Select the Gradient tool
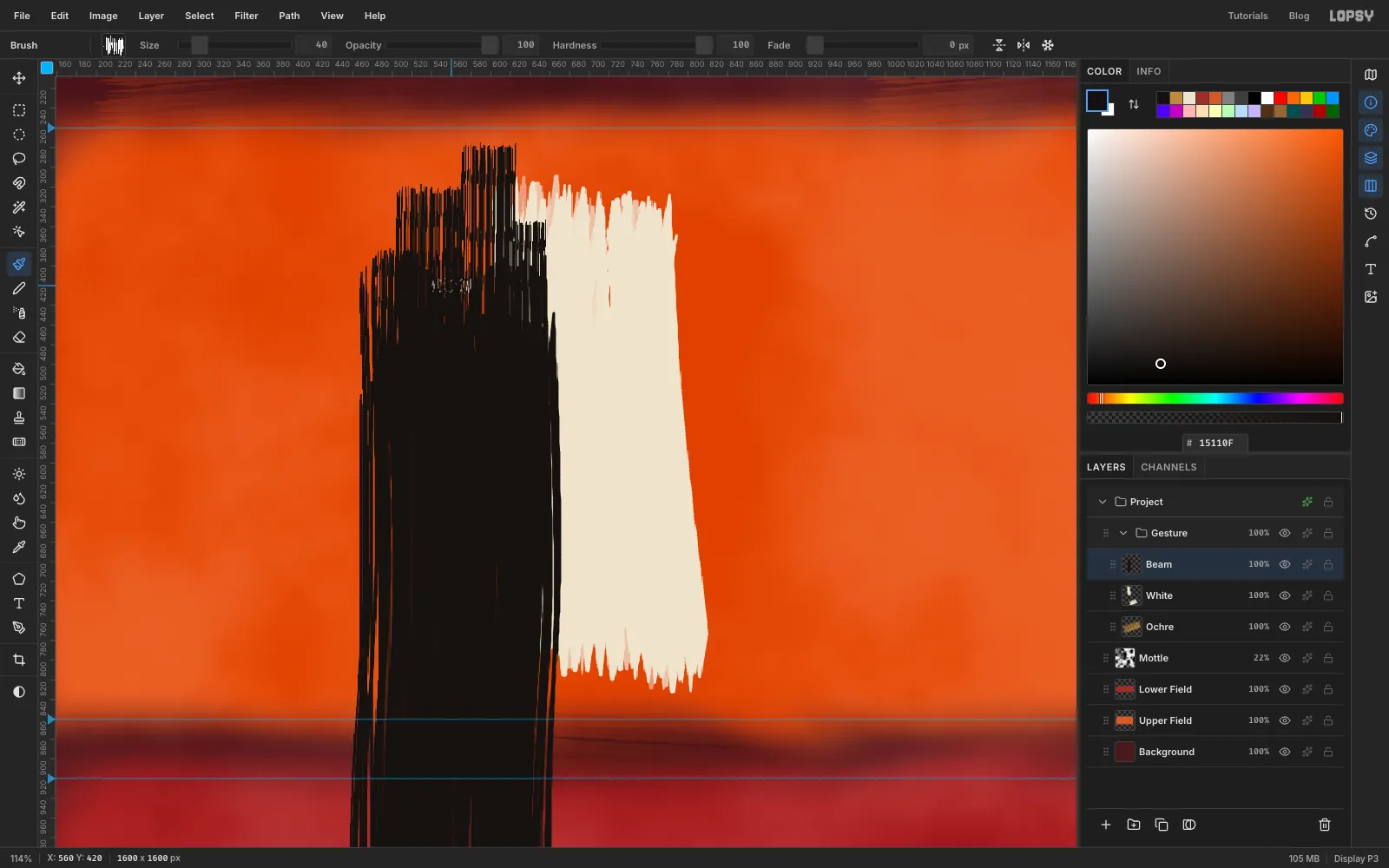1389x868 pixels. coord(19,393)
